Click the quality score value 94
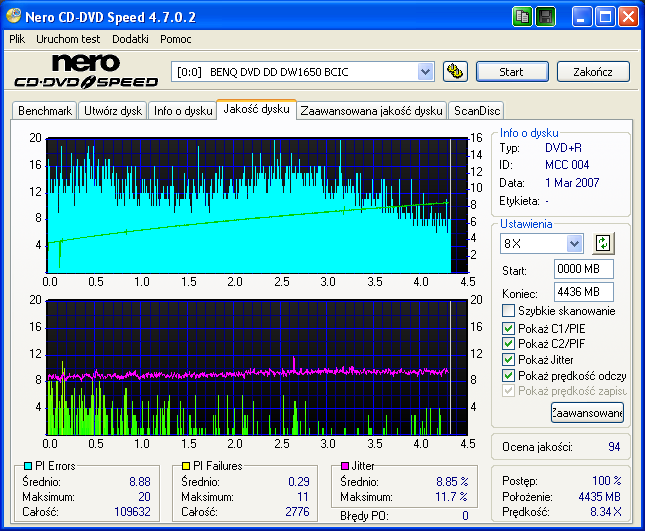Viewport: 645px width, 531px height. 614,447
